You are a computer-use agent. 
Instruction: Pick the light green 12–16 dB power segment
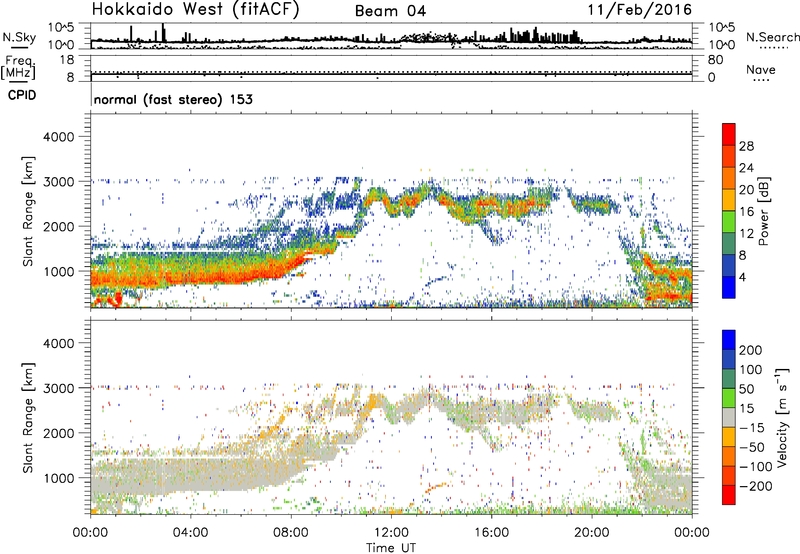(x=729, y=222)
